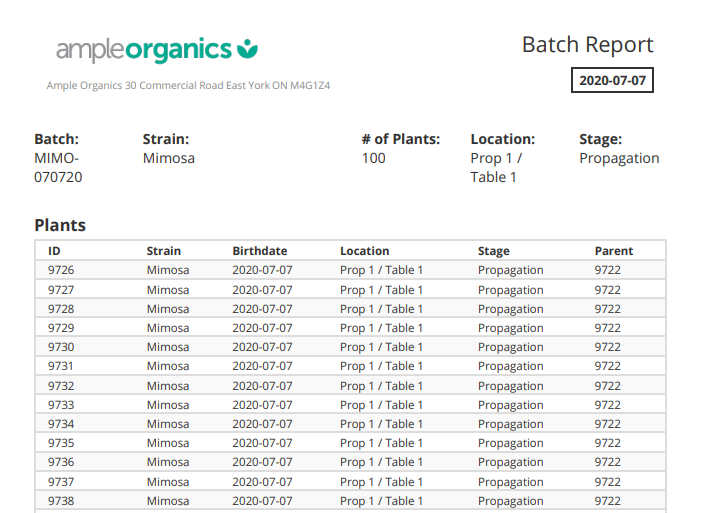Click the Ample Organics leaf logo icon

click(249, 48)
